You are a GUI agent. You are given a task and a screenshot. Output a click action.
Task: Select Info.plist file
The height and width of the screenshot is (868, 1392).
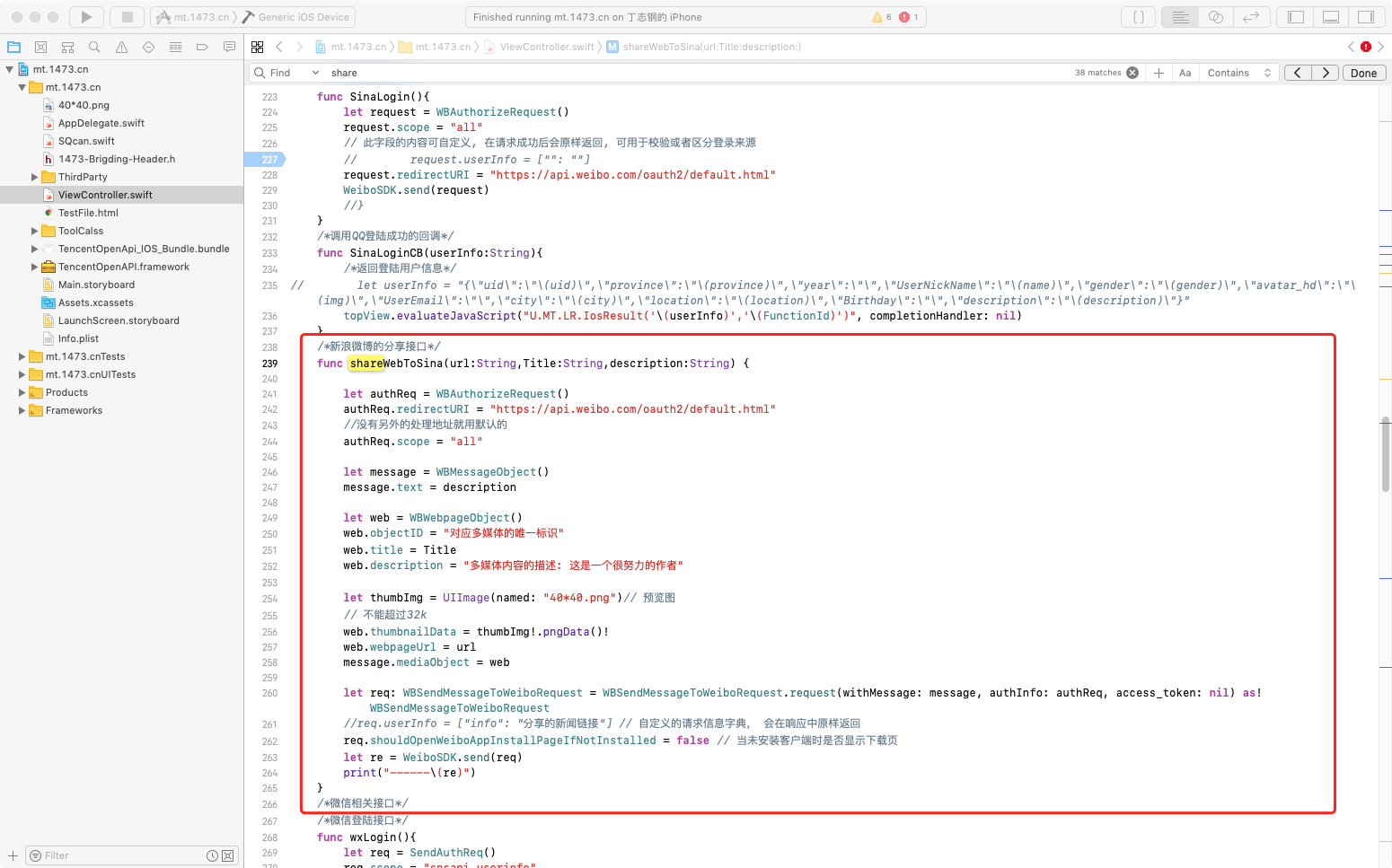point(78,338)
